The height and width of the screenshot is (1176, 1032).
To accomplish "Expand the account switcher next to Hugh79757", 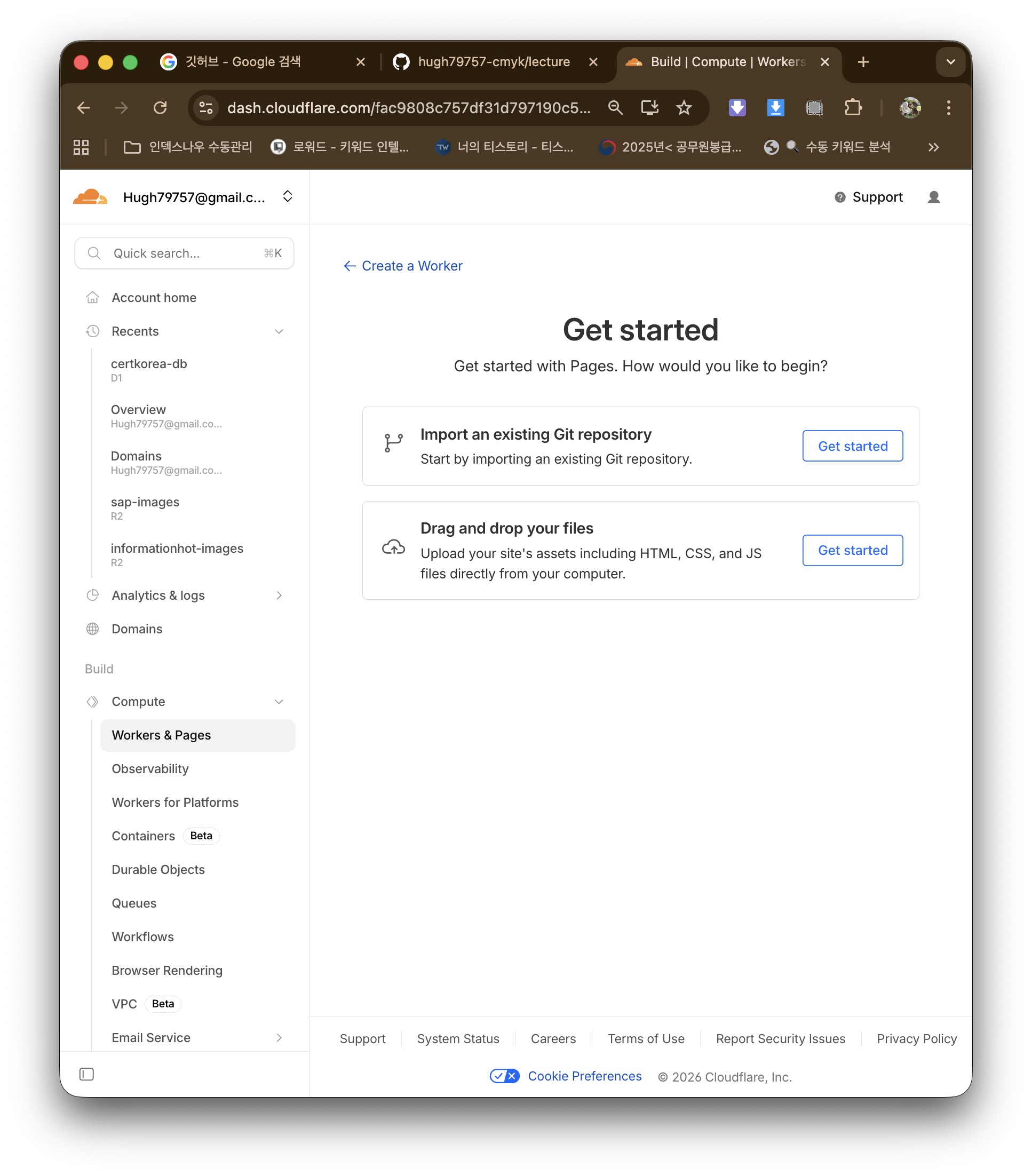I will [288, 197].
